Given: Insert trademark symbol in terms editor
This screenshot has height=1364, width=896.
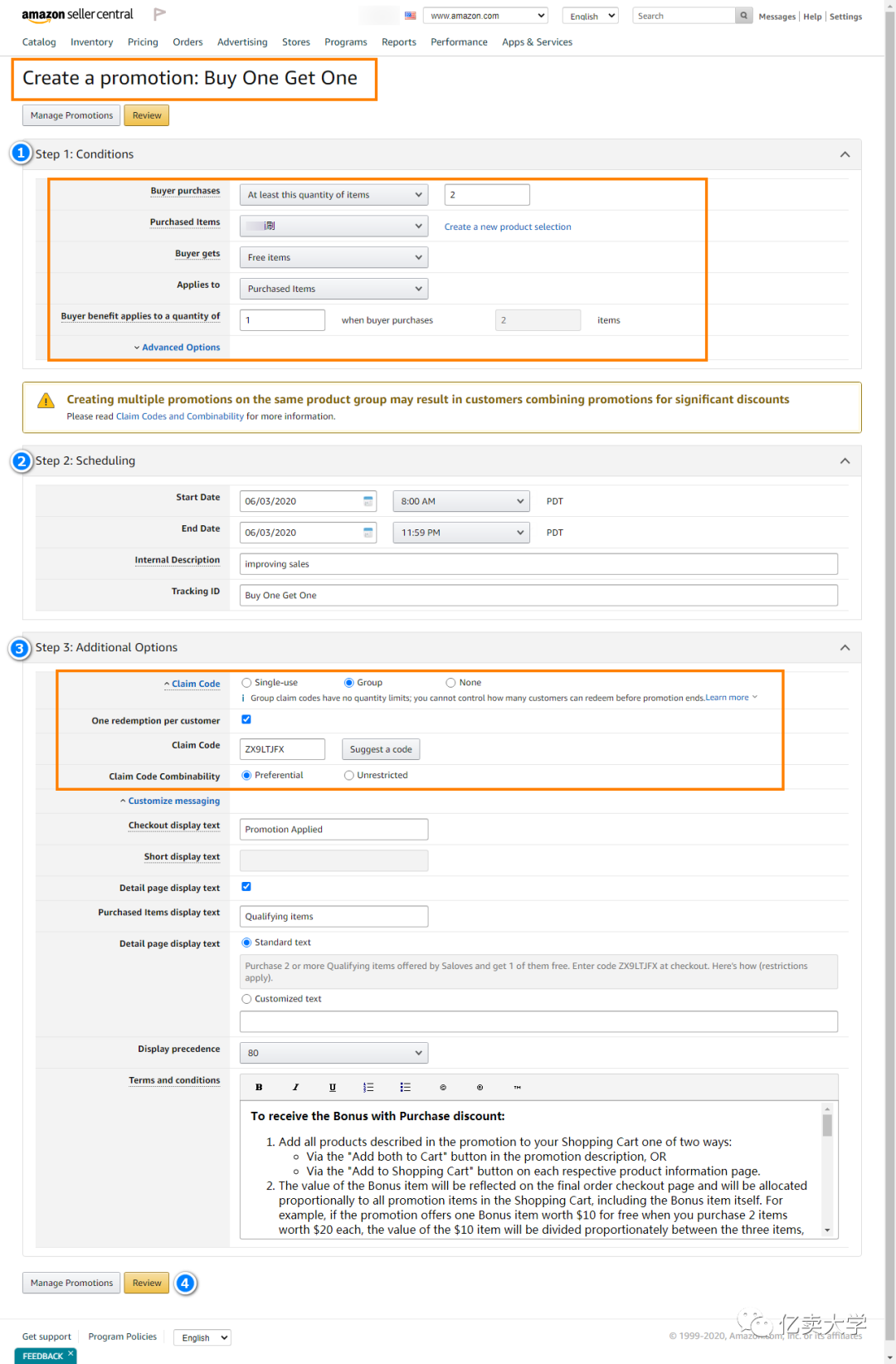Looking at the screenshot, I should 517,1087.
